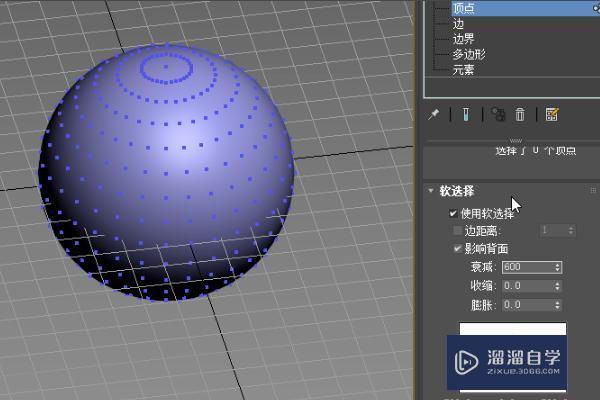This screenshot has height=400, width=600.
Task: Select the 顶点 sub-object level
Action: (525, 8)
